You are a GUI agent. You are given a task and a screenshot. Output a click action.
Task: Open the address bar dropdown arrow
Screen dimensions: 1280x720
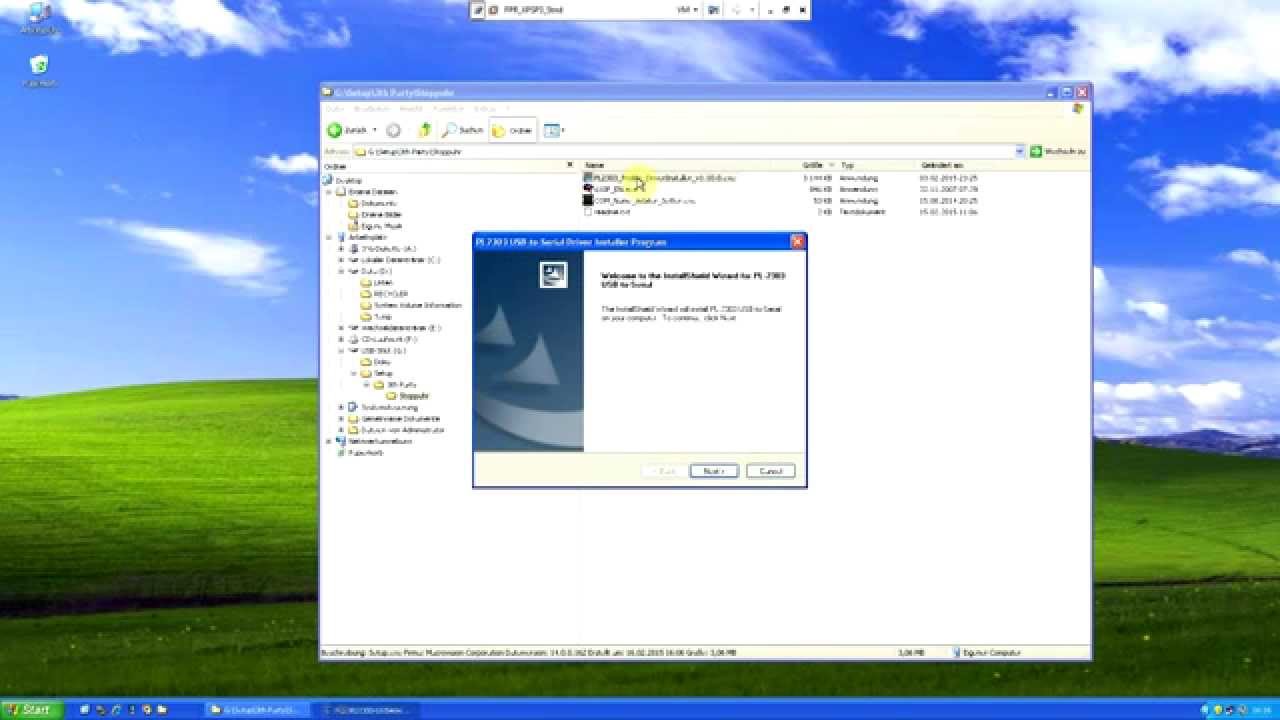coord(1020,152)
